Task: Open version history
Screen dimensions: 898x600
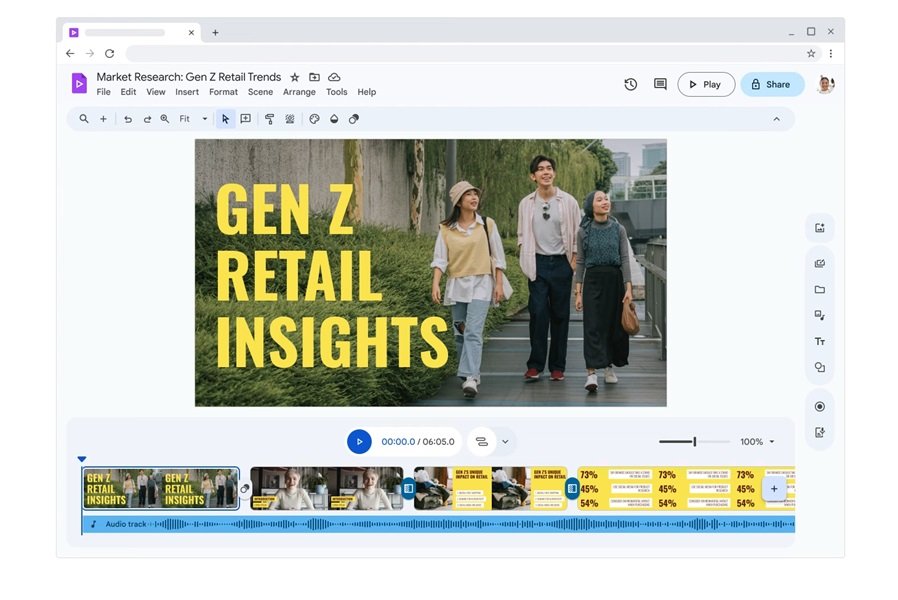Action: pyautogui.click(x=630, y=84)
